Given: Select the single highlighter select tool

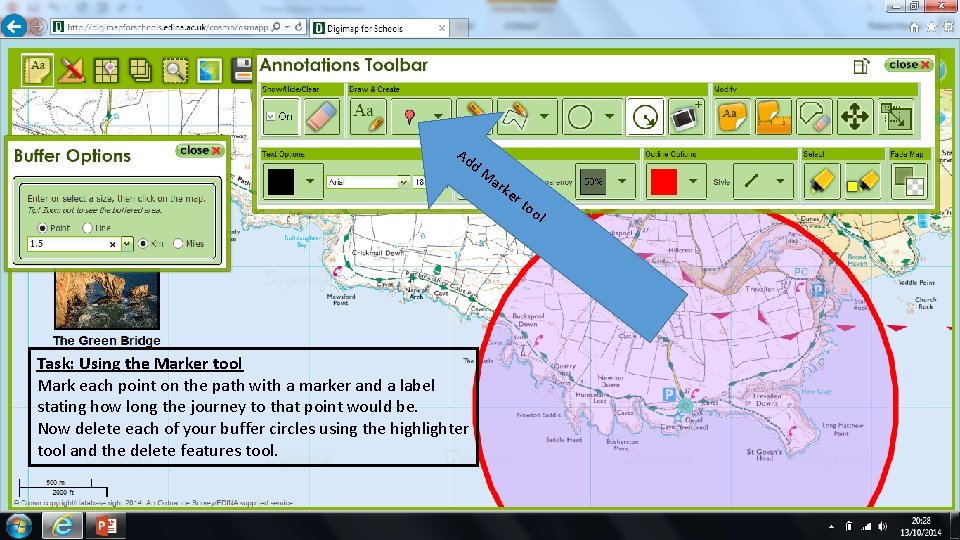Looking at the screenshot, I should 821,182.
